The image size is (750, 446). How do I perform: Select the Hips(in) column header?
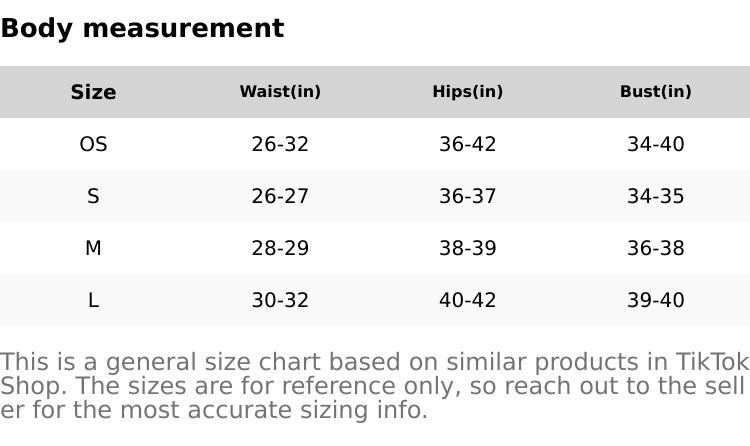click(x=467, y=92)
